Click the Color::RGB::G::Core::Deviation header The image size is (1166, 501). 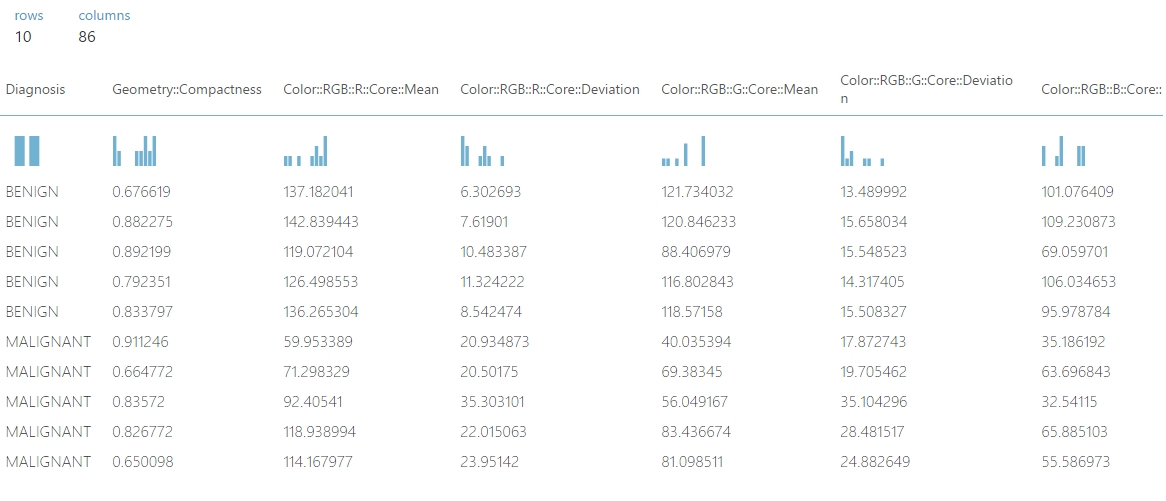926,89
